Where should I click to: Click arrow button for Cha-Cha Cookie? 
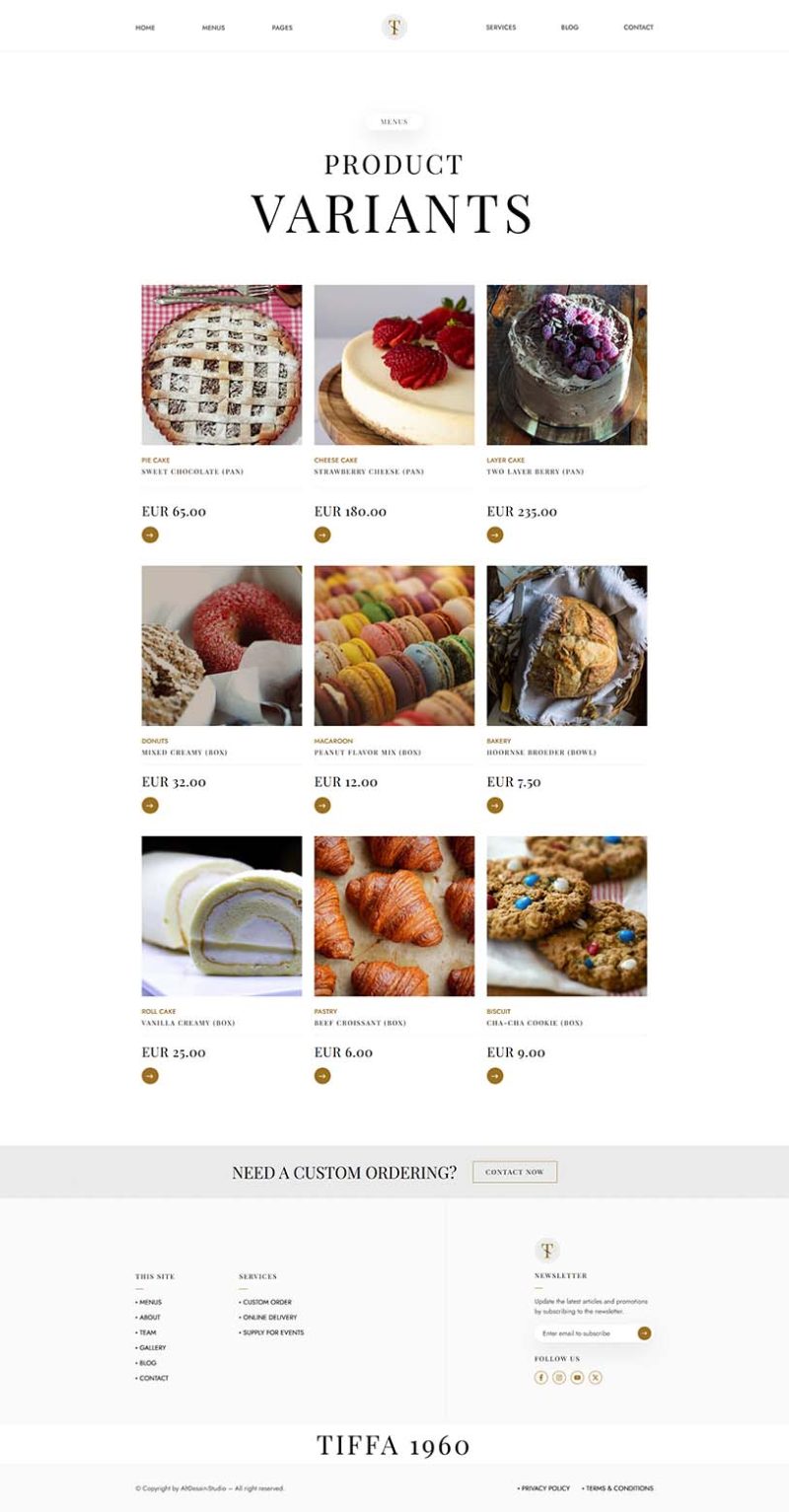tap(495, 1076)
